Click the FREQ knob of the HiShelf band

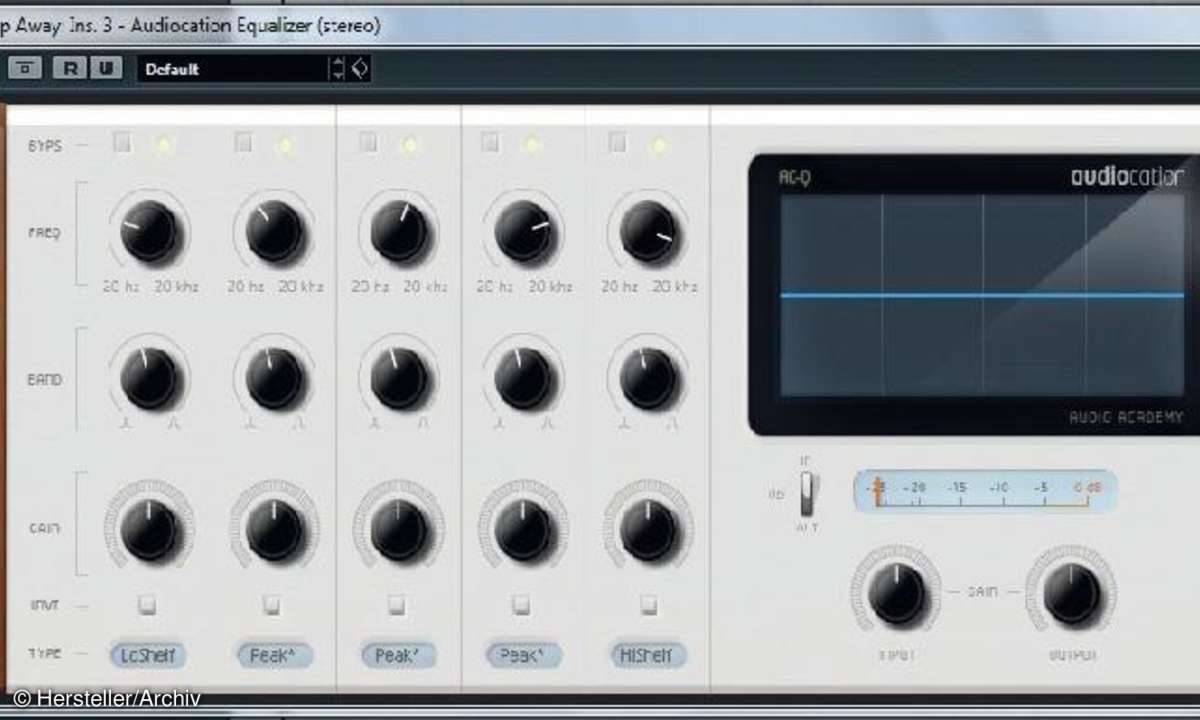pyautogui.click(x=648, y=231)
